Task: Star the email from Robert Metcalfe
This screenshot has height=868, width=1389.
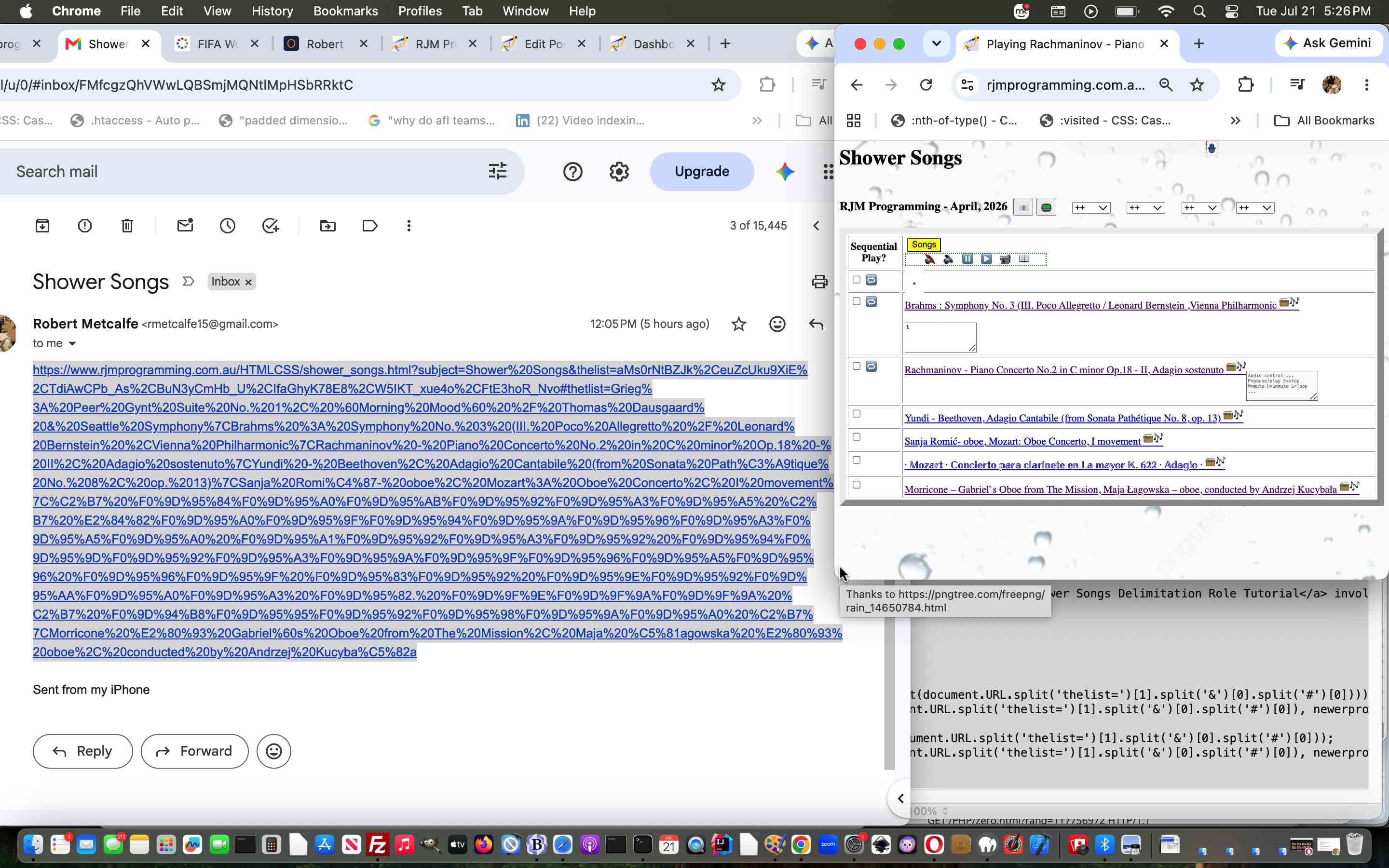Action: point(739,325)
